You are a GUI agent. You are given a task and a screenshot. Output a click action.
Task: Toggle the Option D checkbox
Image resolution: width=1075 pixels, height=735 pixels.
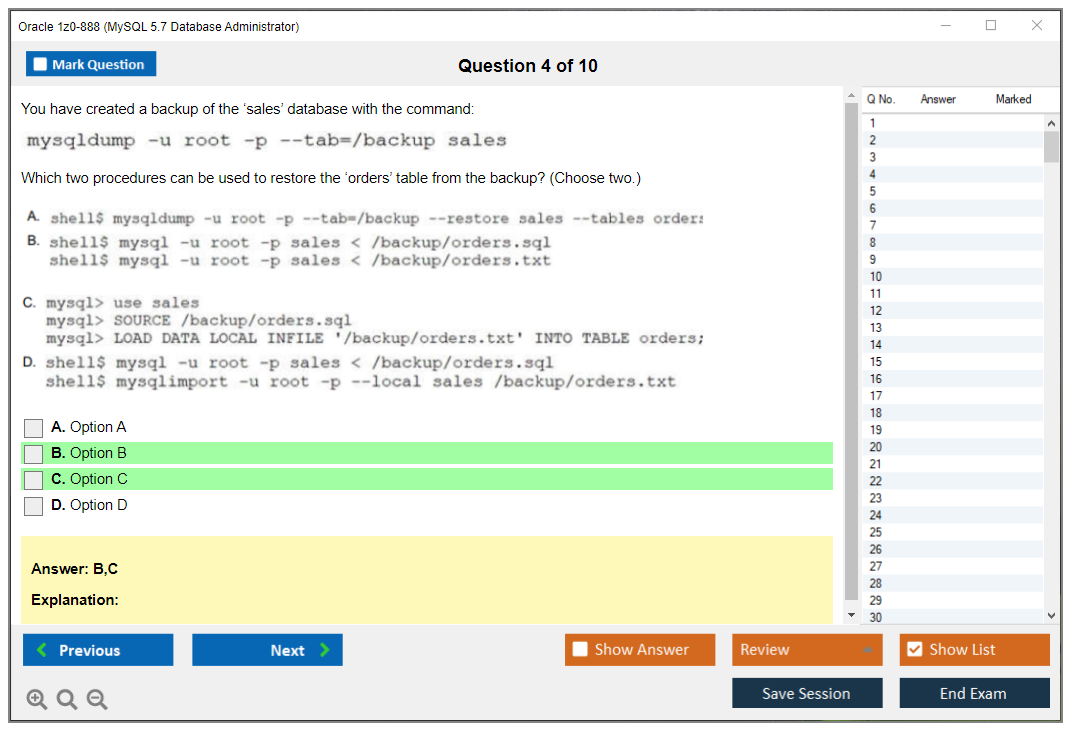coord(34,506)
